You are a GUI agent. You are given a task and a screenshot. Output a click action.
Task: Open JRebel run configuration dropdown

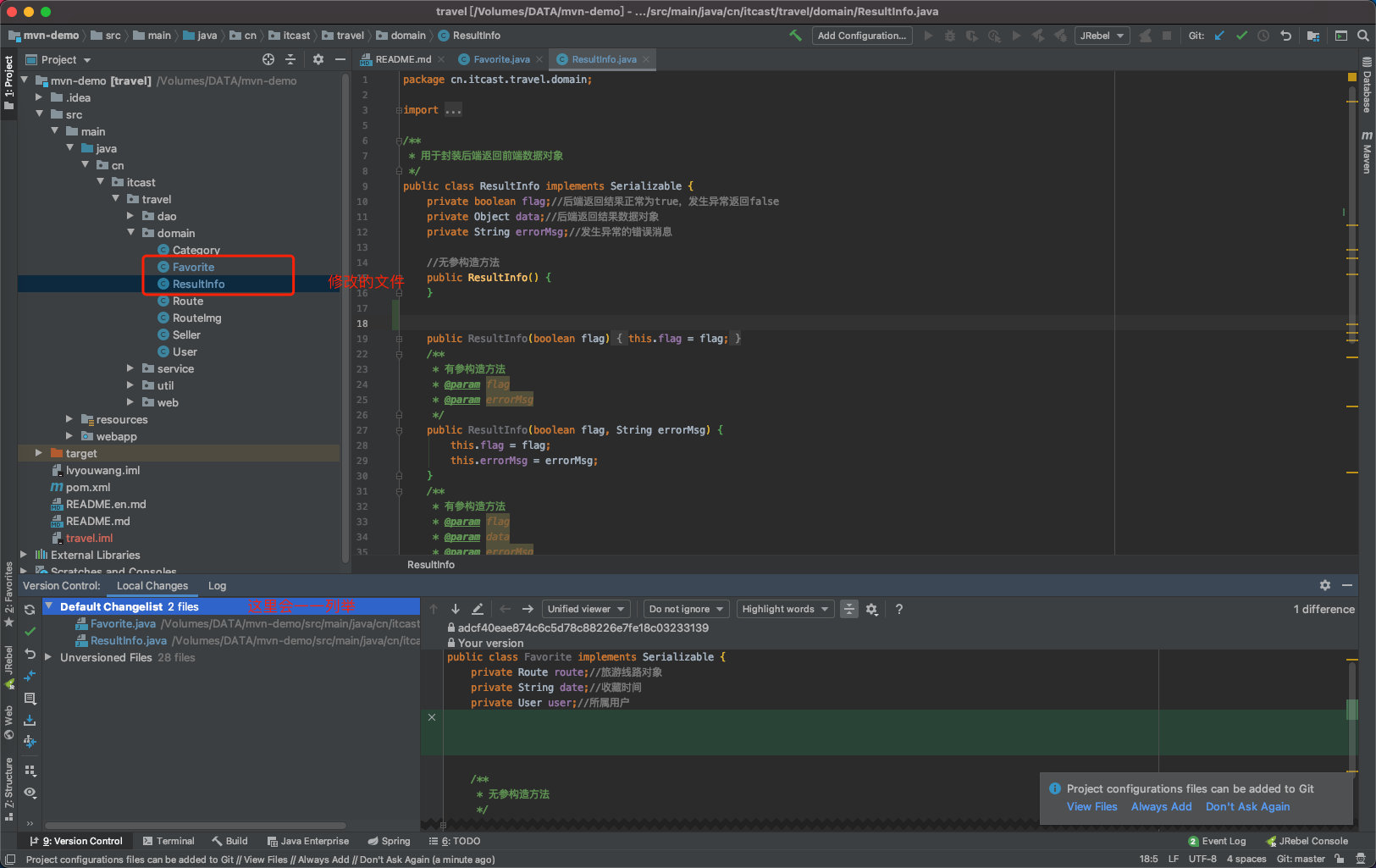click(x=1102, y=36)
